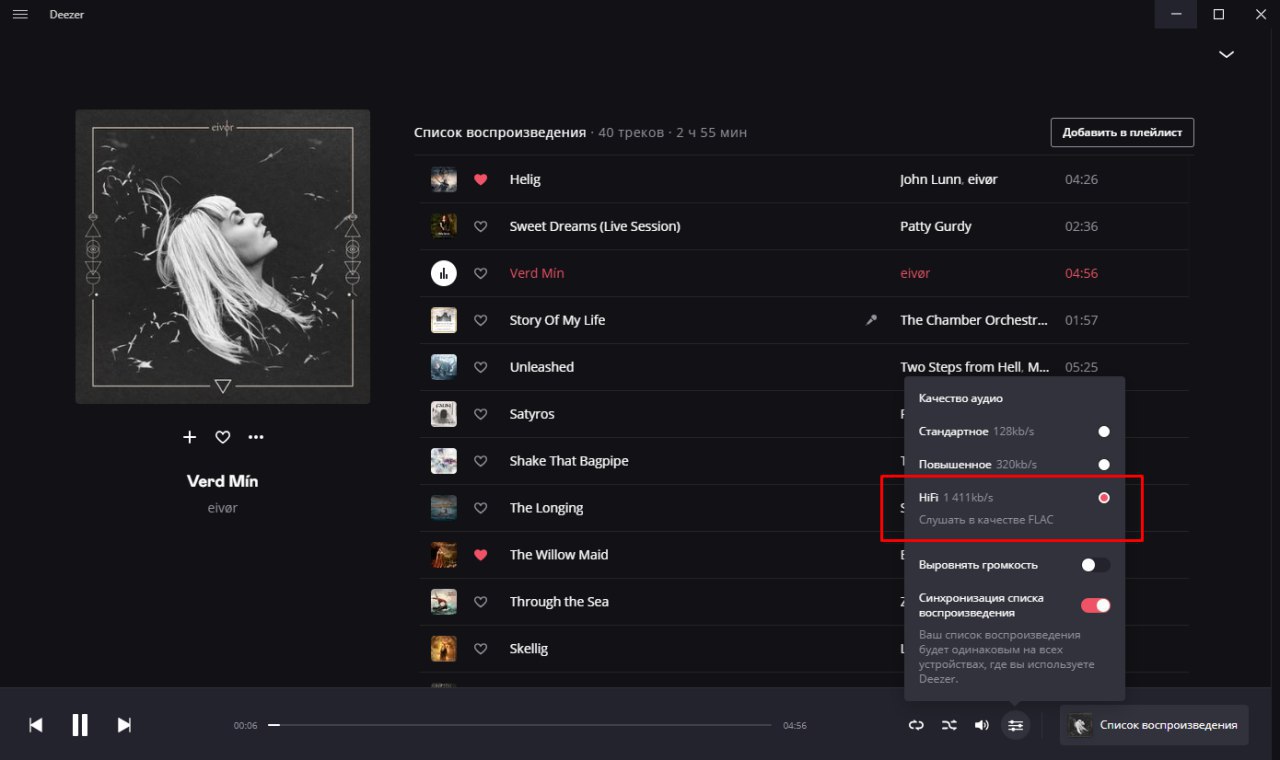This screenshot has width=1280, height=760.
Task: Open the three-dots menu under album cover
Action: 256,437
